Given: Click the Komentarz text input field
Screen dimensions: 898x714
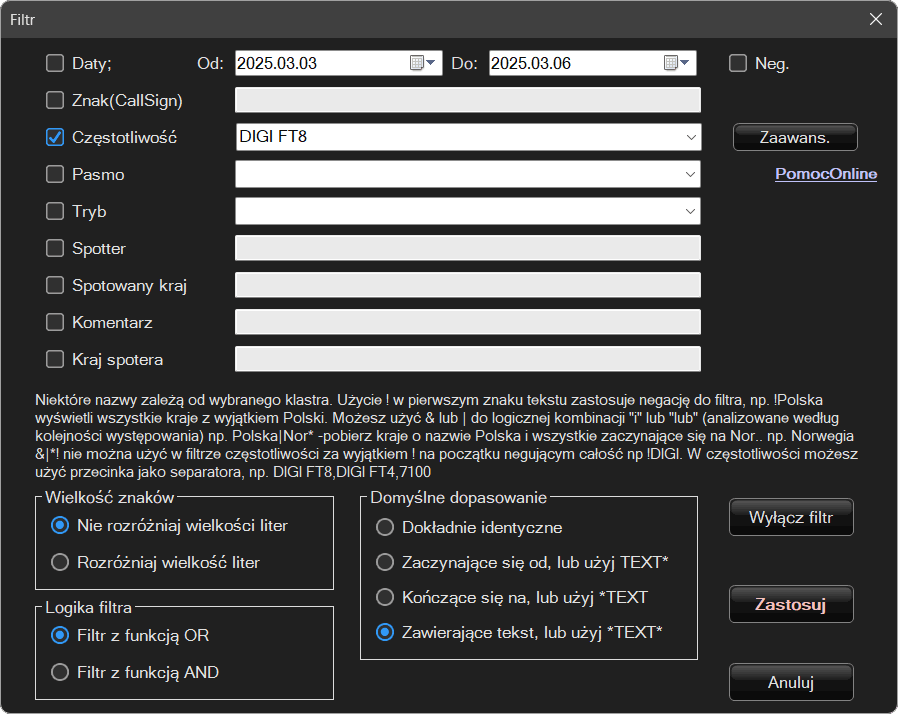Looking at the screenshot, I should [467, 322].
